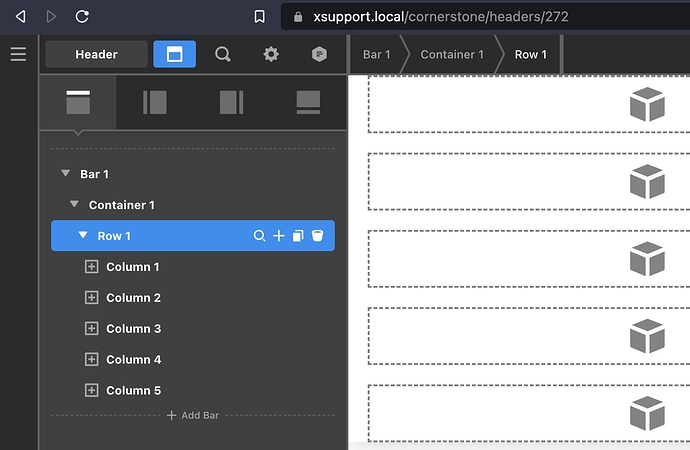This screenshot has height=450, width=690.
Task: Switch to the left sidebar region tab
Action: coord(155,102)
